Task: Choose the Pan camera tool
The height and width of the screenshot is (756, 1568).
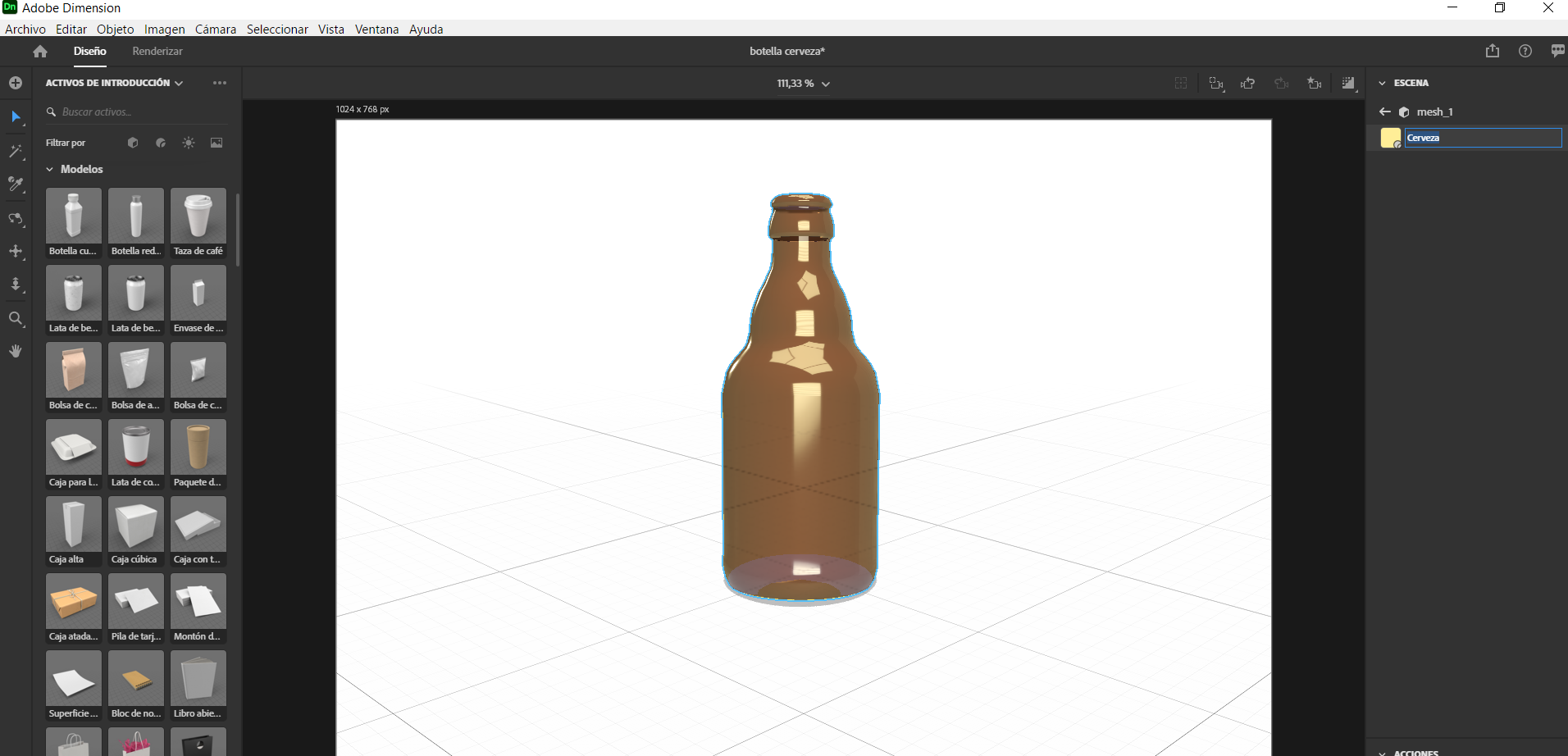Action: click(x=16, y=252)
